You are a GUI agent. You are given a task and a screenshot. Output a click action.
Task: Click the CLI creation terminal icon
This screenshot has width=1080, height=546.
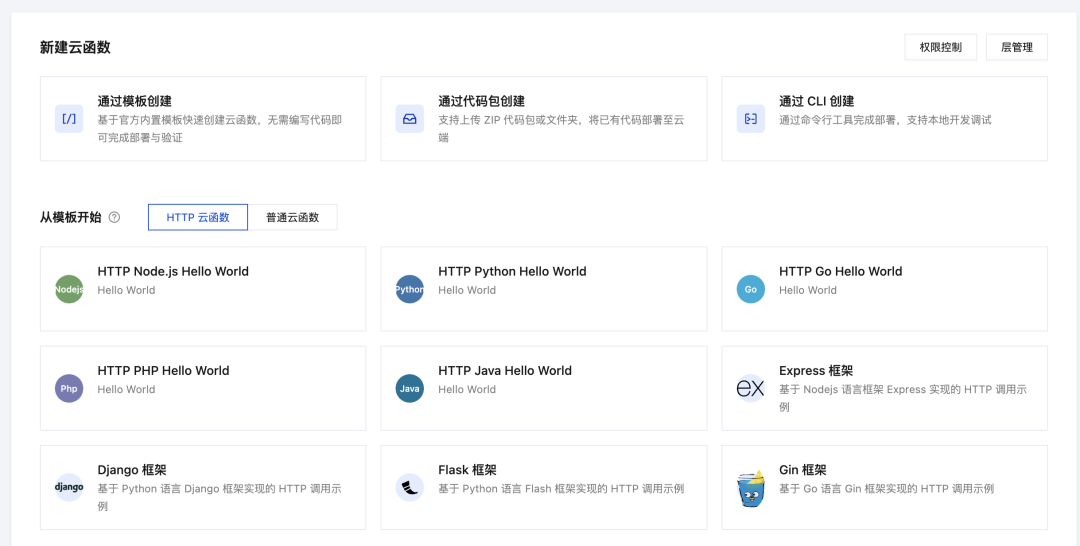pyautogui.click(x=751, y=119)
